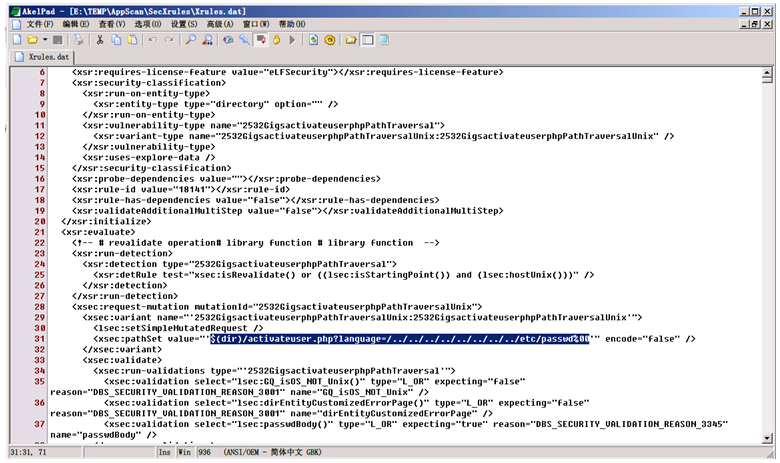The height and width of the screenshot is (463, 780).
Task: Undo the last edit
Action: (x=153, y=40)
